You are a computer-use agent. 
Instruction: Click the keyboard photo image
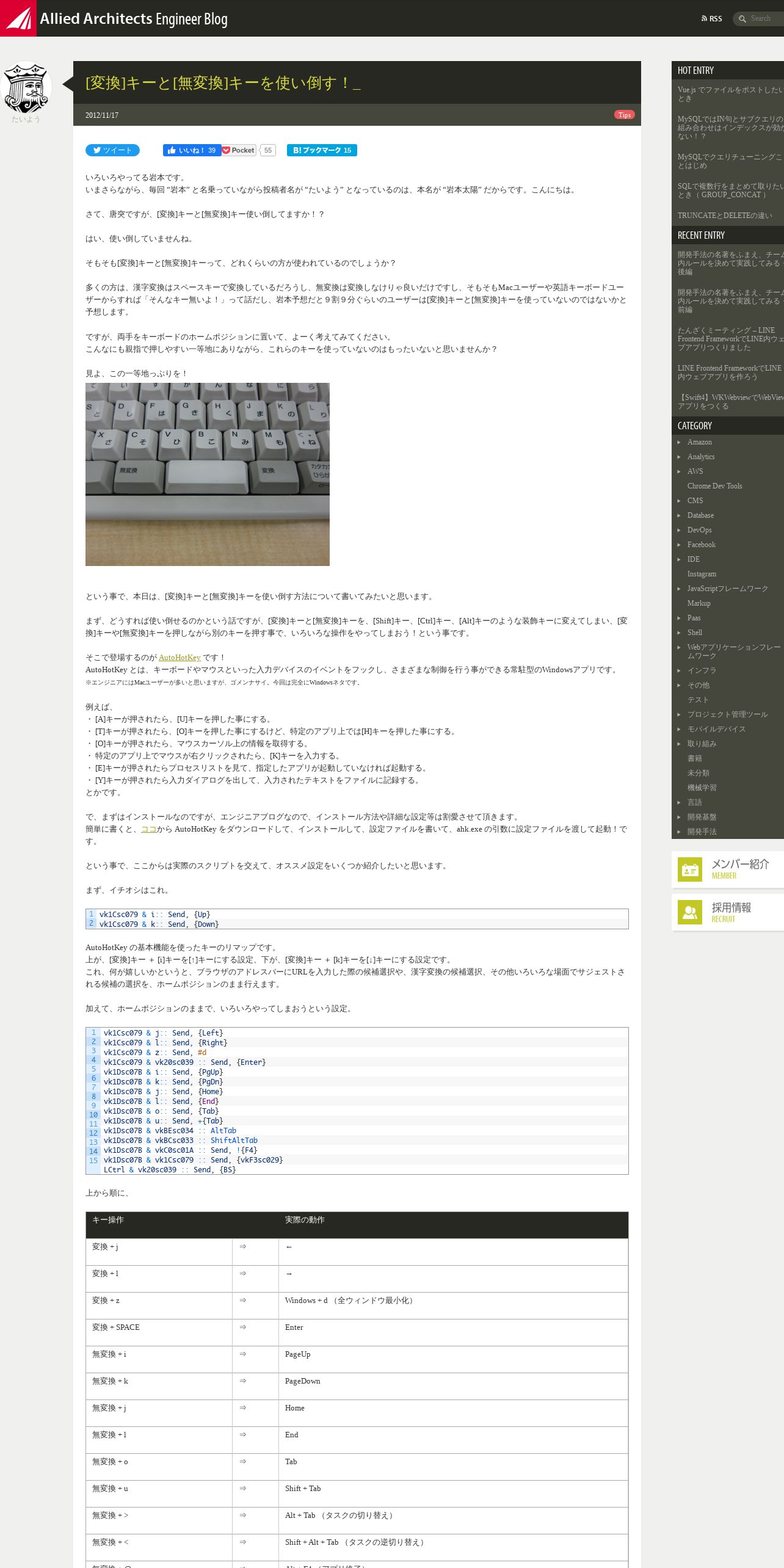coord(208,474)
